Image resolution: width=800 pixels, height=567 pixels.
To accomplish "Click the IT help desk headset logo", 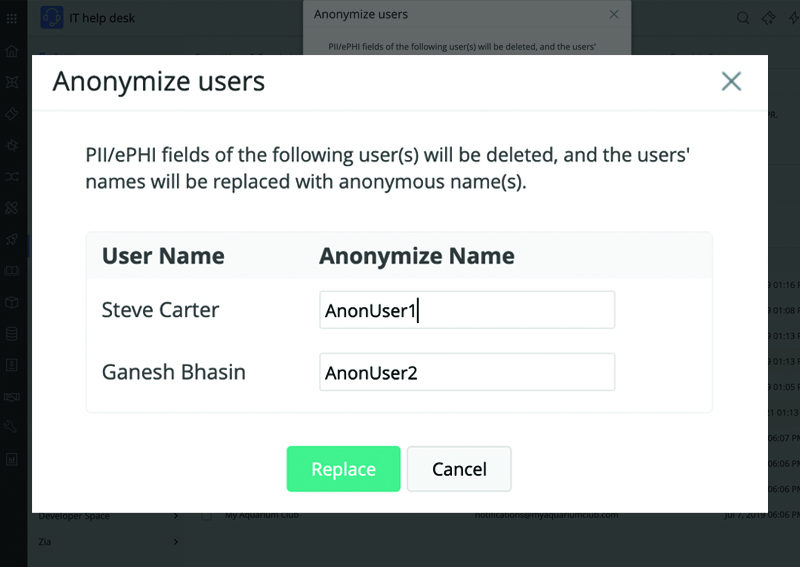I will tap(51, 18).
